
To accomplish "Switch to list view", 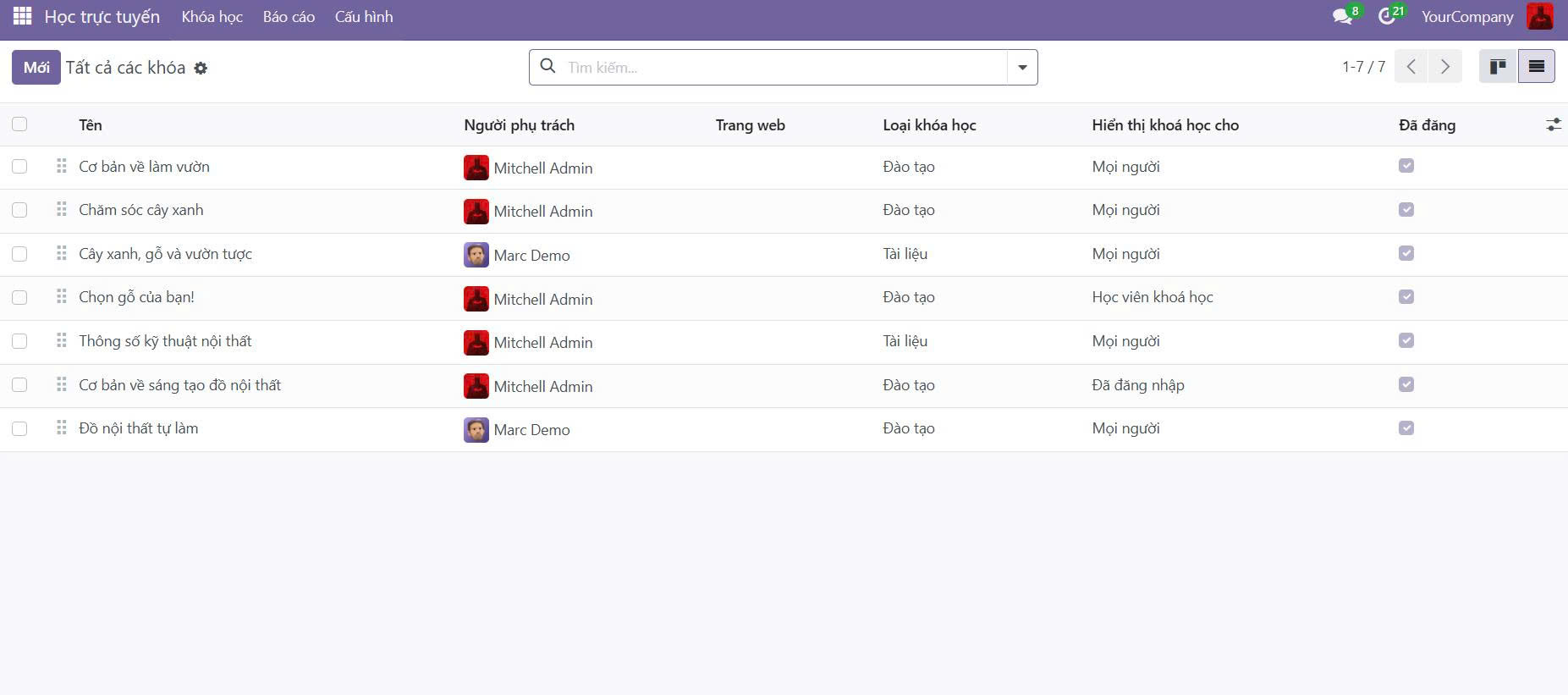I will 1537,67.
